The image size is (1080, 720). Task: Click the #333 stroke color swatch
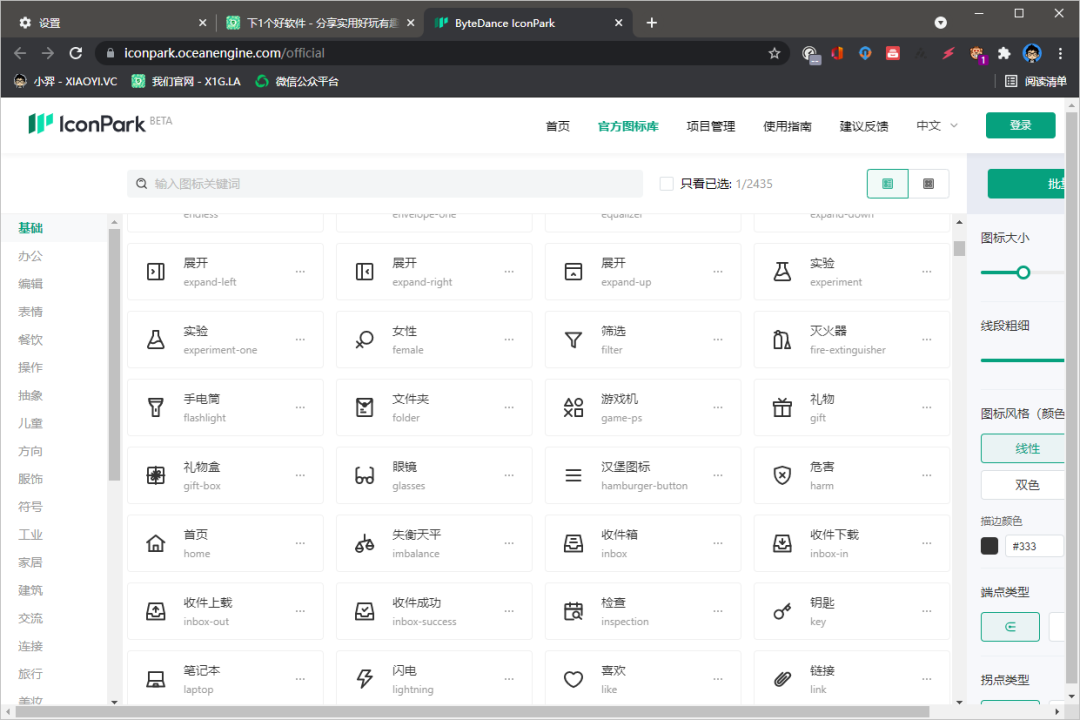click(989, 546)
